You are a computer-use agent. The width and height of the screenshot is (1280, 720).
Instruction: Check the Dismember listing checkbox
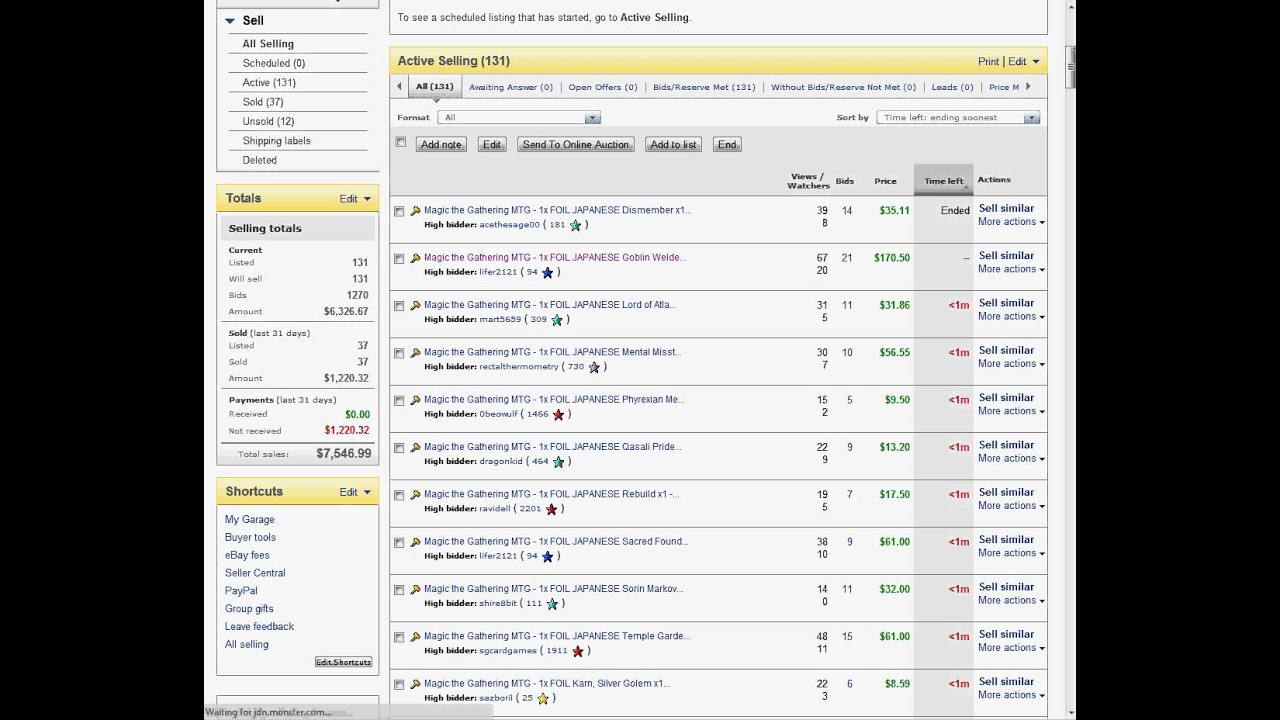pos(399,211)
